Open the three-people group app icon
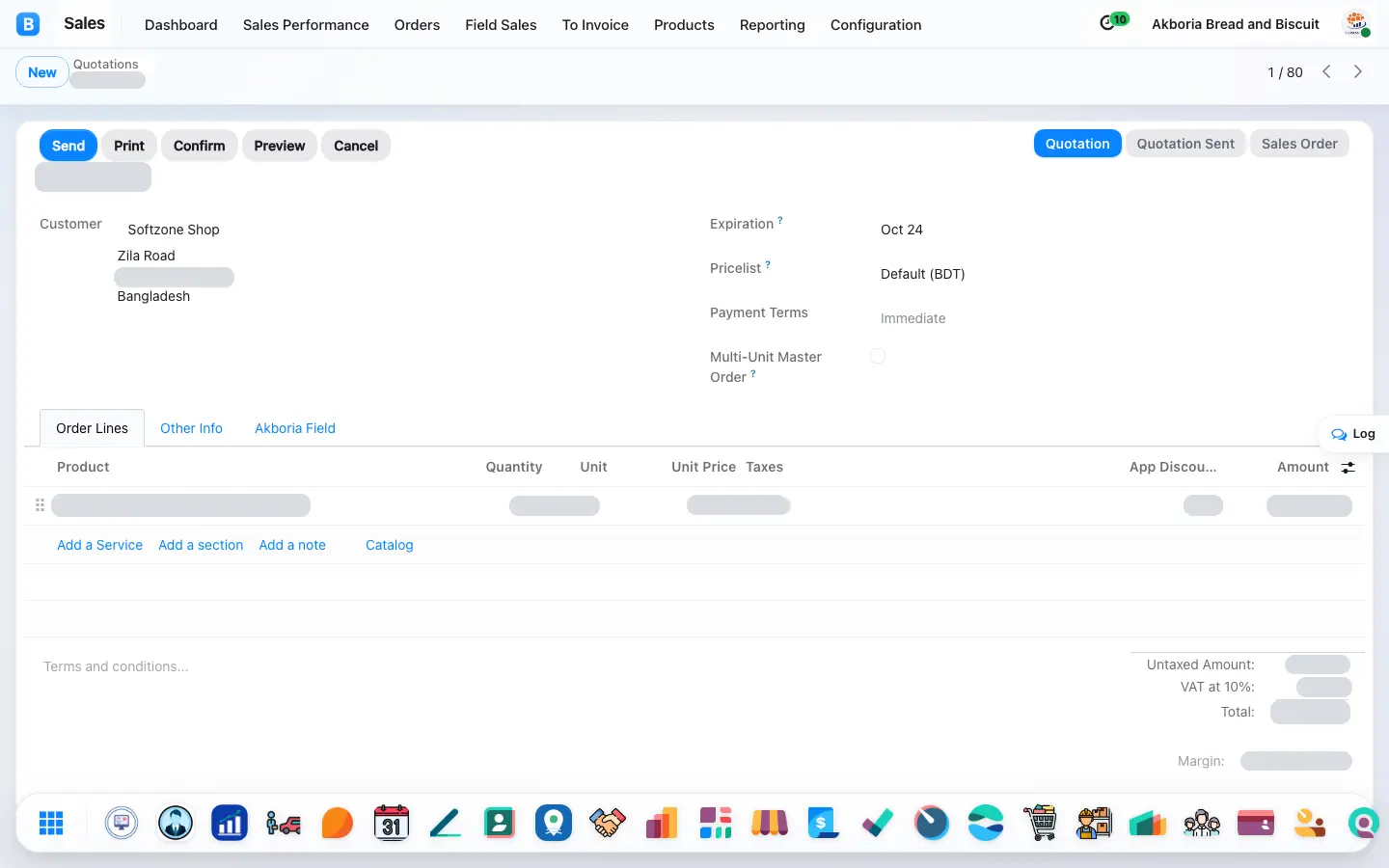This screenshot has width=1389, height=868. [x=1202, y=823]
